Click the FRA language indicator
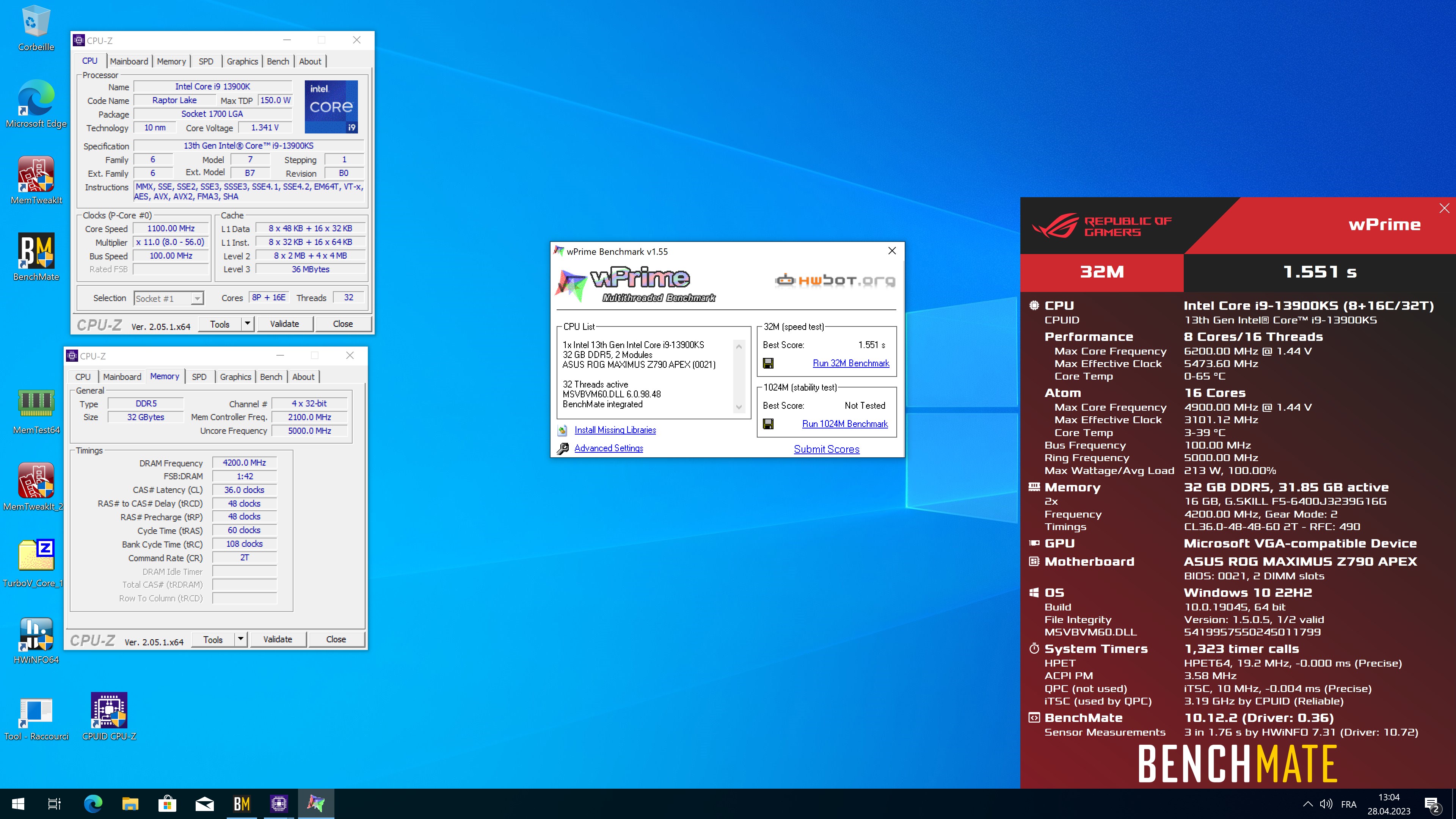Screen dimensions: 1456x819 [x=1349, y=804]
